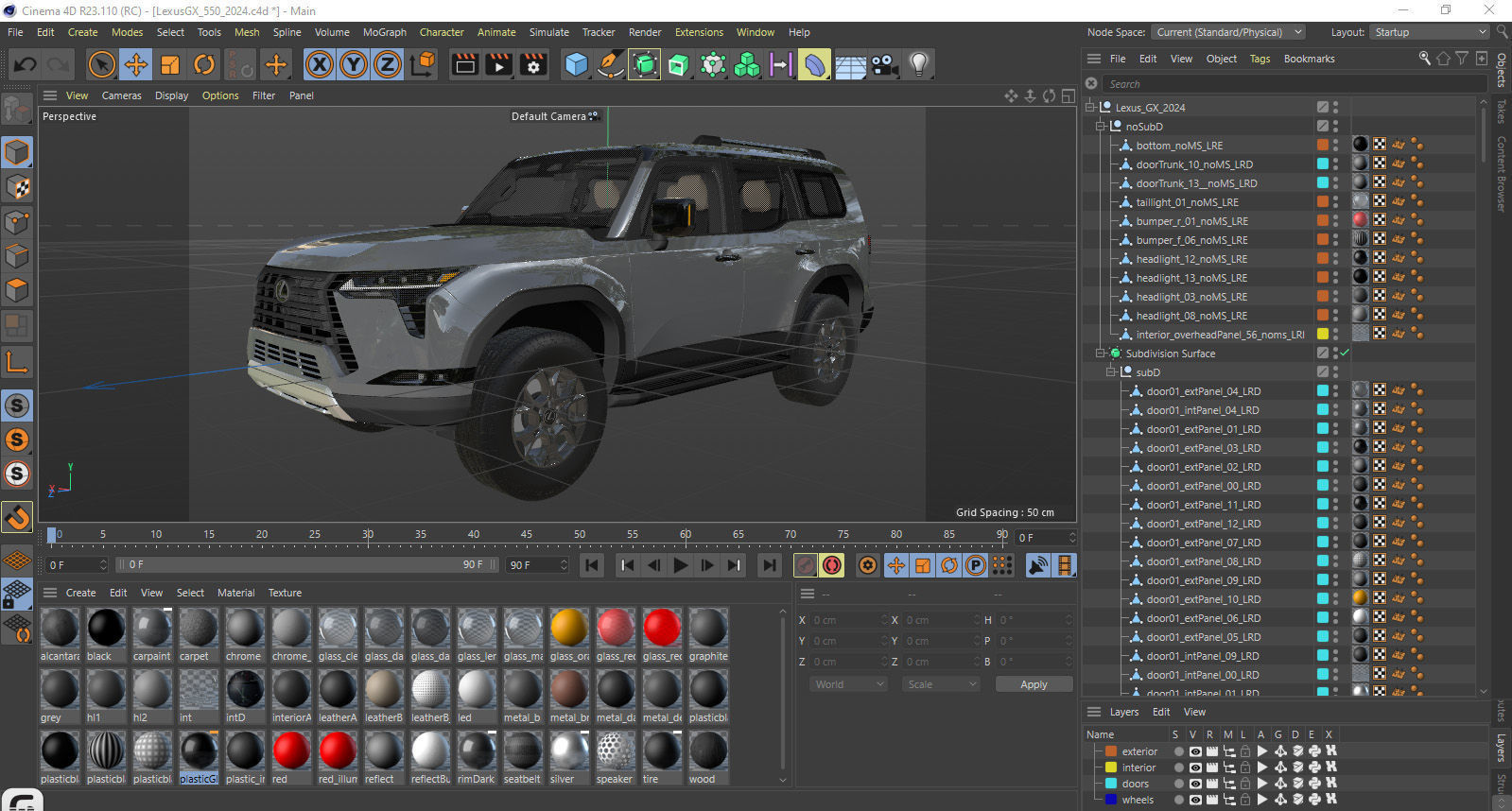This screenshot has width=1512, height=811.
Task: Click the exterior layer color swatch
Action: click(1111, 751)
